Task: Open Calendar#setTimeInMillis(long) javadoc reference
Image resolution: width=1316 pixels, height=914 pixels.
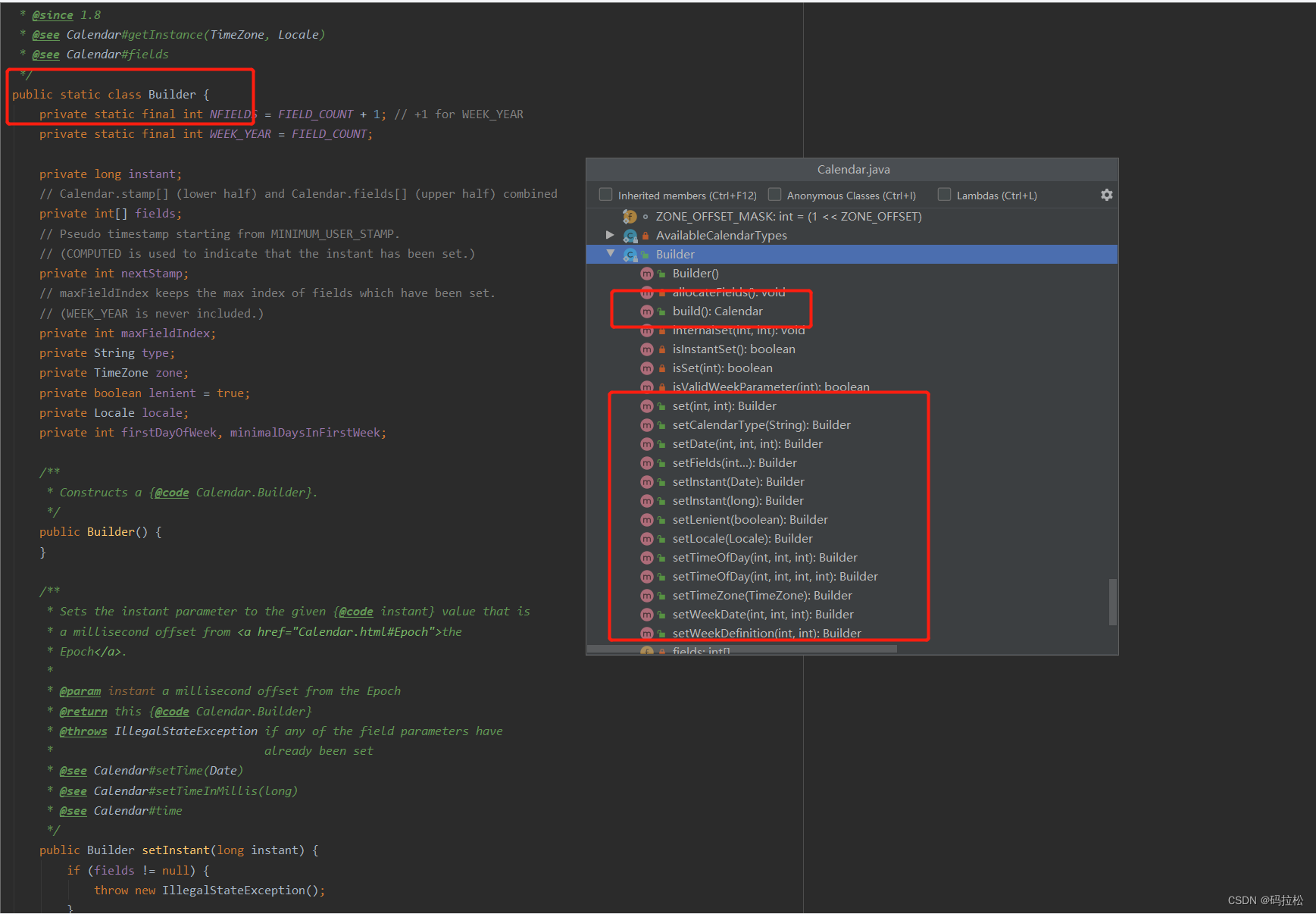Action: tap(195, 791)
